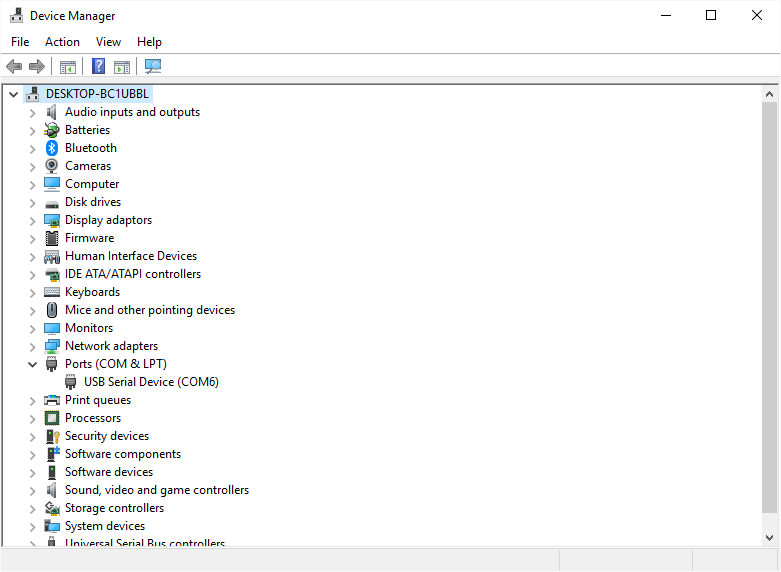Open the View menu

[108, 42]
